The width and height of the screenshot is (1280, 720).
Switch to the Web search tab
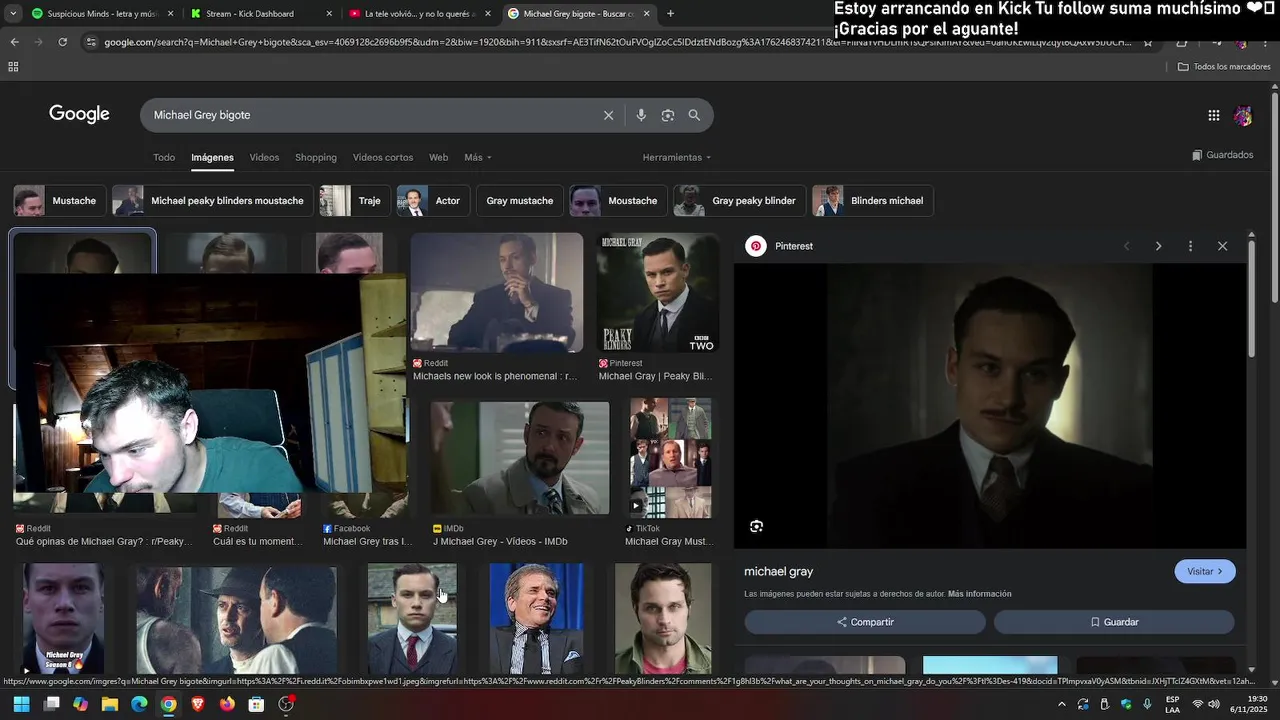tap(438, 158)
